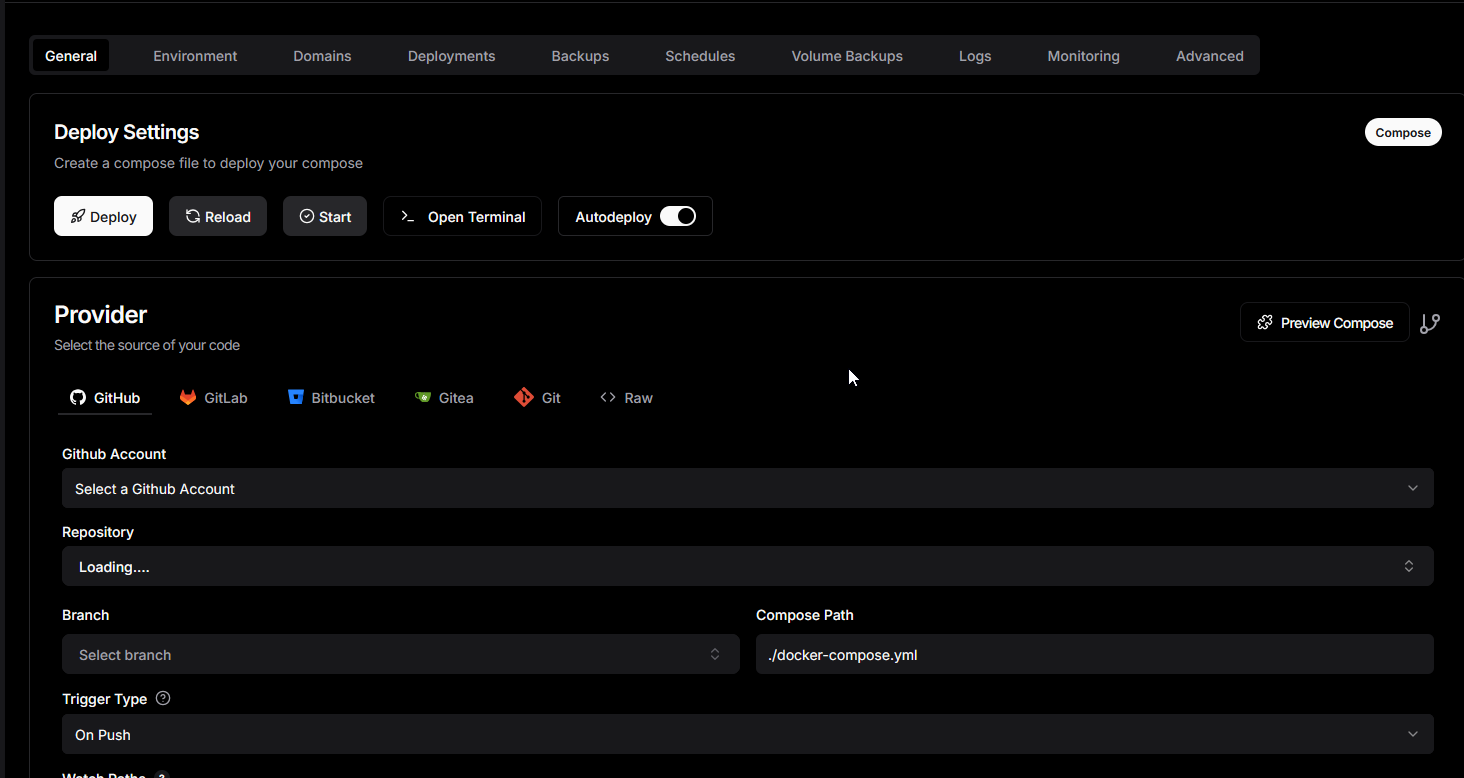Click the git branch icon beside Preview Compose
Image resolution: width=1464 pixels, height=778 pixels.
(x=1430, y=323)
